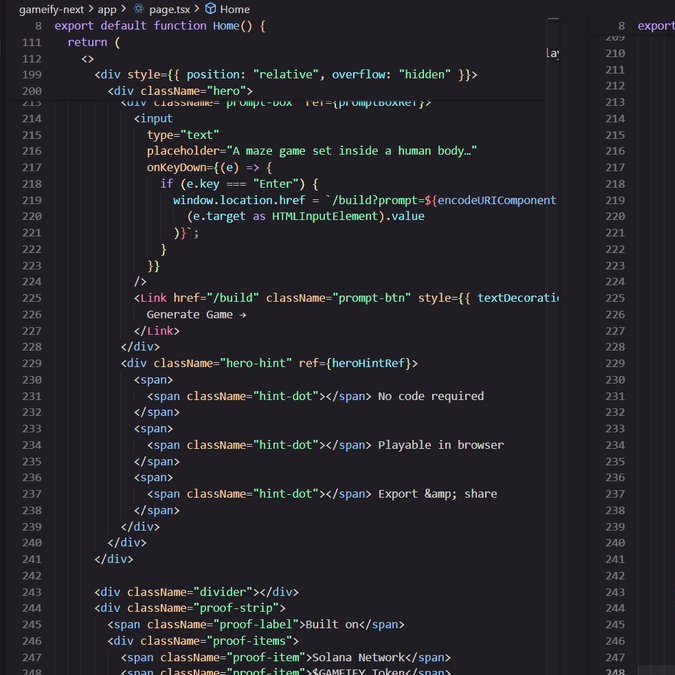
Task: Click line number 242 in right editor
Action: [615, 576]
